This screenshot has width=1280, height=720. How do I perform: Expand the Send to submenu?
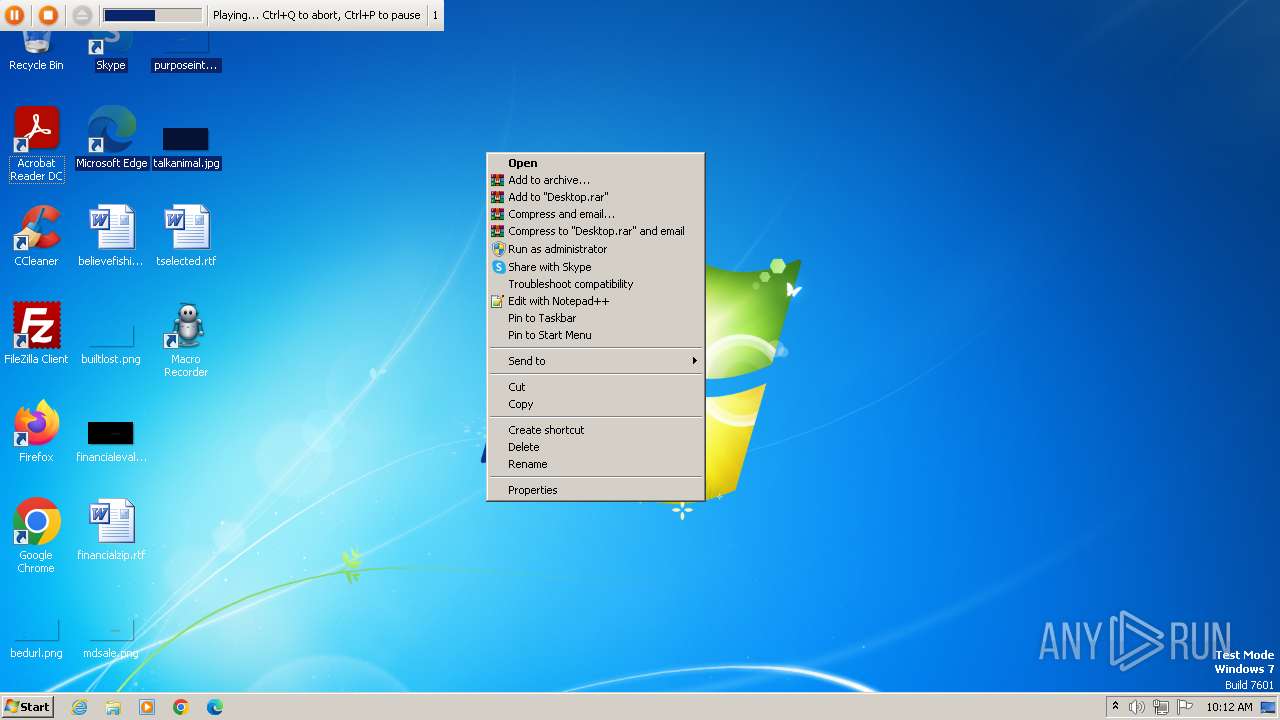point(595,361)
